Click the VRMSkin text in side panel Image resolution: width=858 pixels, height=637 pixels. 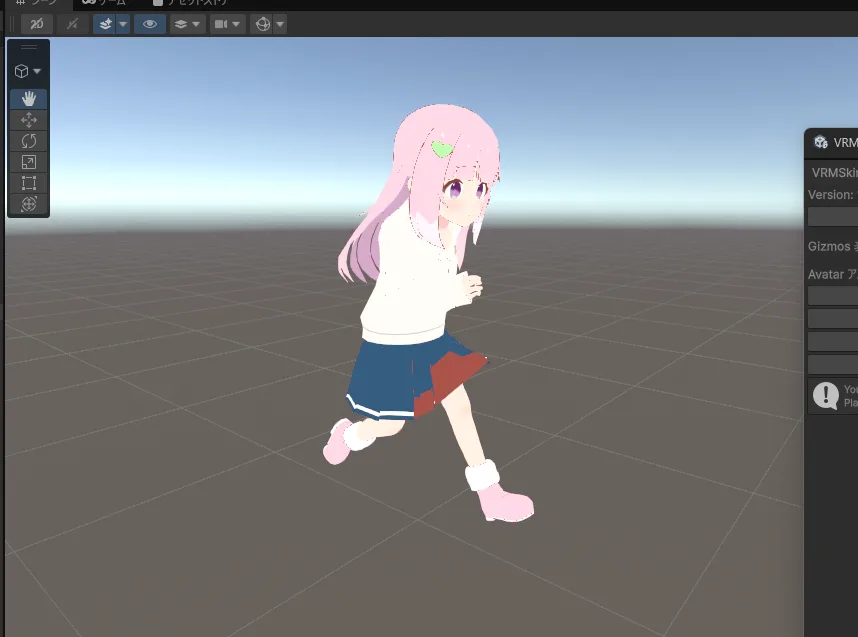pos(834,173)
